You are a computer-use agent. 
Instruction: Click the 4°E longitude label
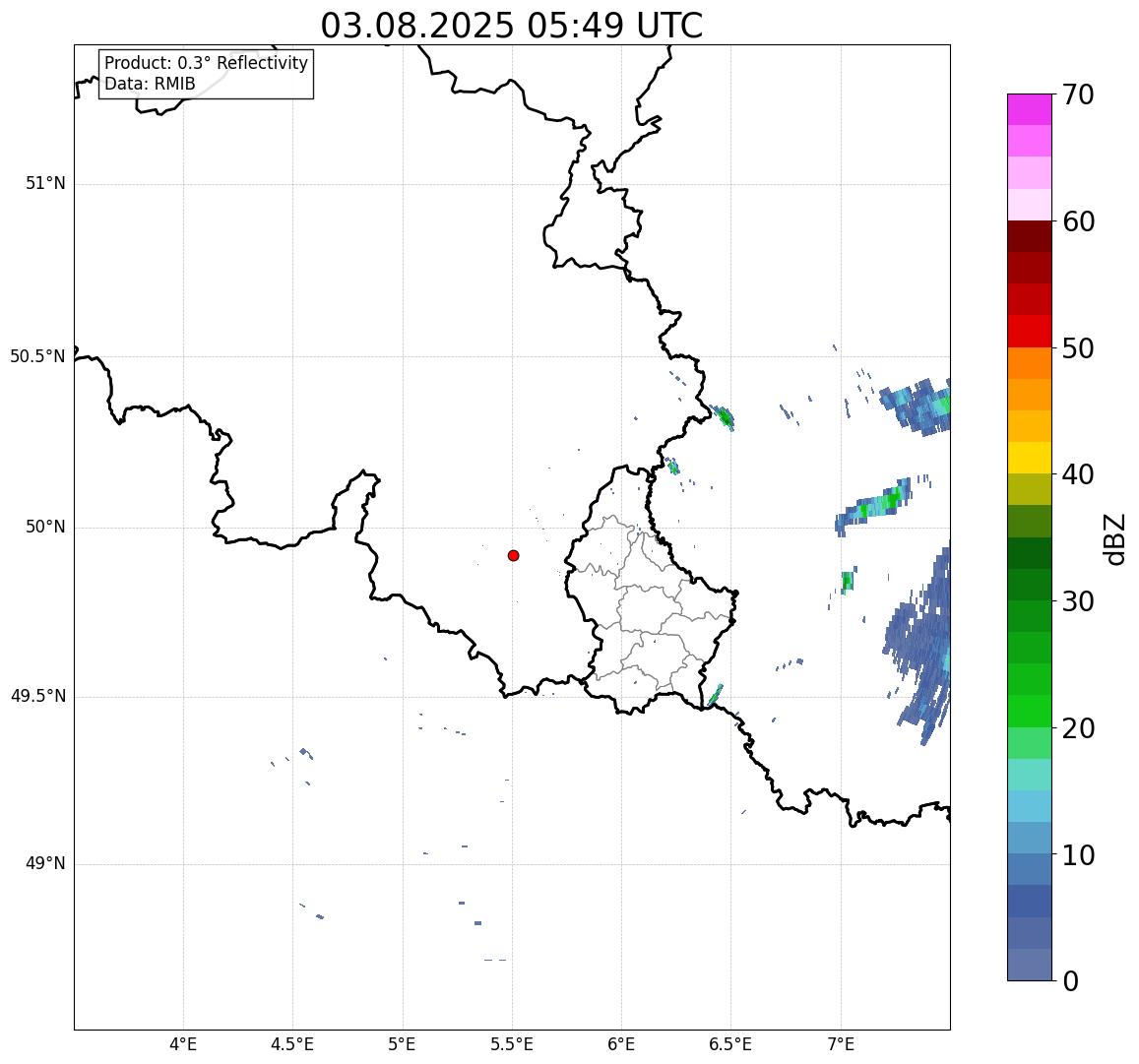pyautogui.click(x=183, y=1045)
